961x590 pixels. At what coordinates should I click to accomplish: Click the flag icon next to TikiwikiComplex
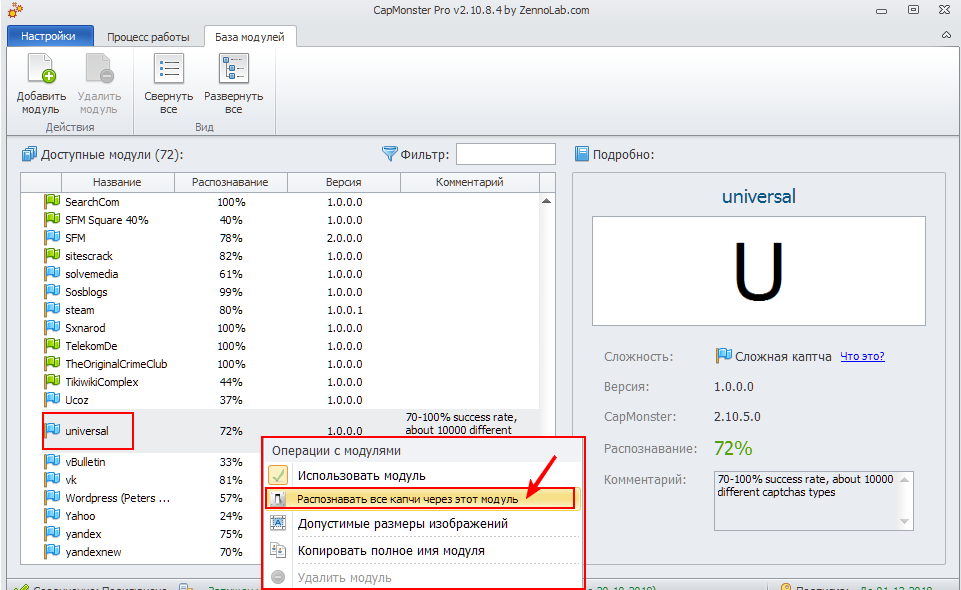pyautogui.click(x=52, y=382)
